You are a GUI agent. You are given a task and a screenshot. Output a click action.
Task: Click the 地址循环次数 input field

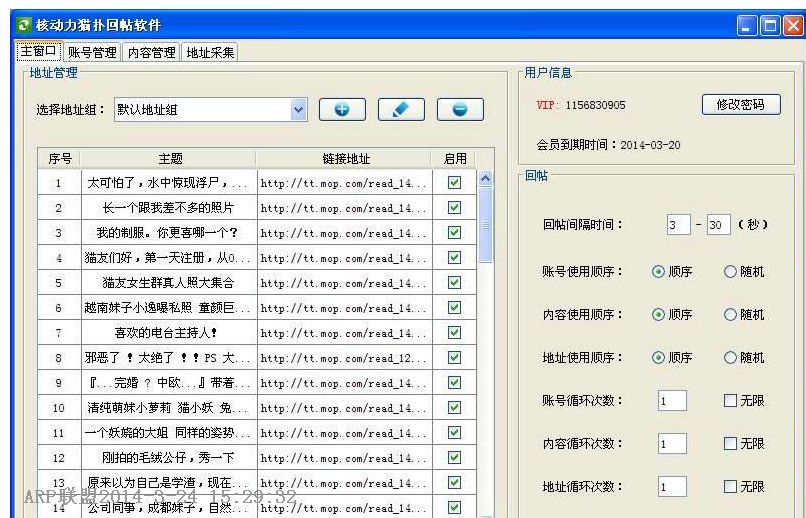[672, 487]
